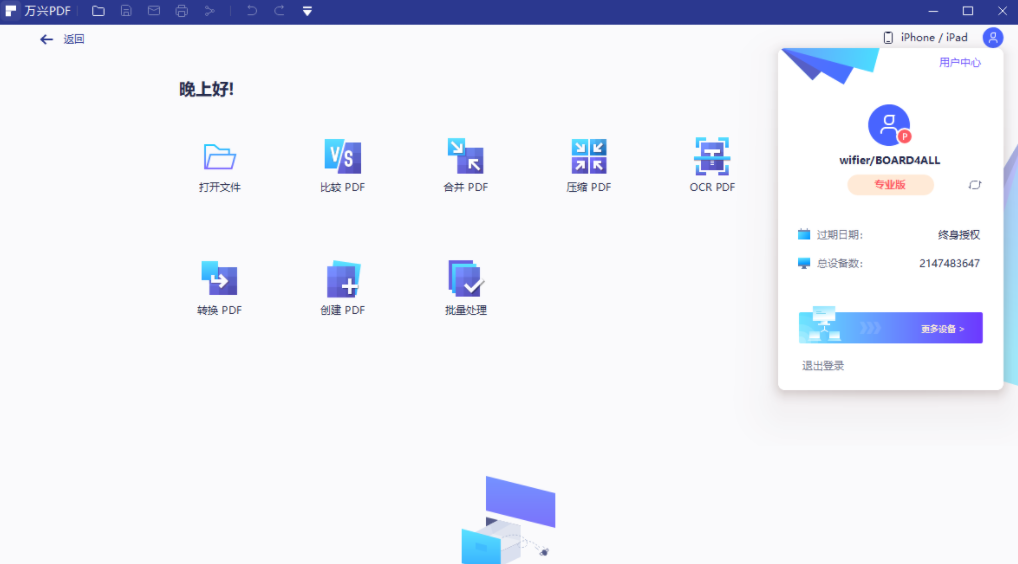
Task: Click the refresh license icon
Action: point(975,185)
